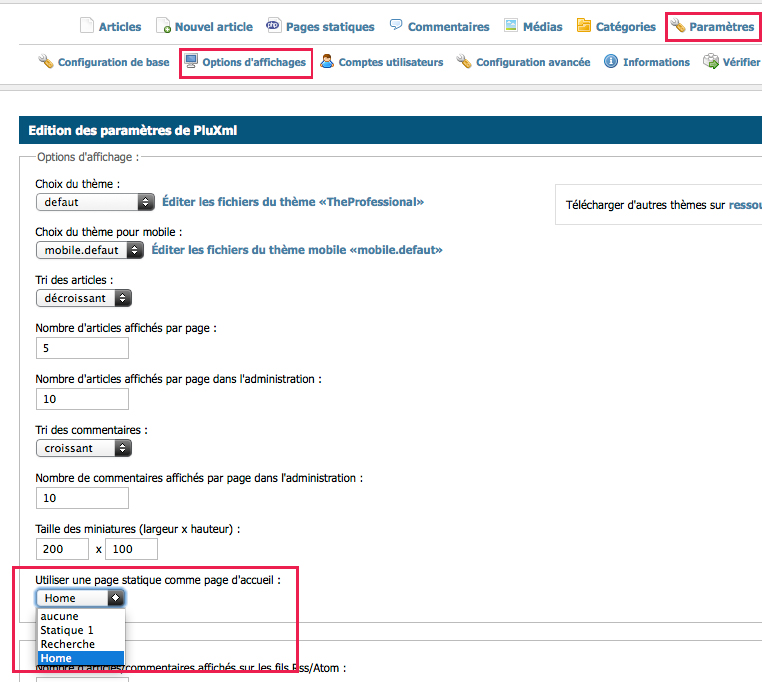
Task: Click the Informations globe icon
Action: (x=609, y=62)
